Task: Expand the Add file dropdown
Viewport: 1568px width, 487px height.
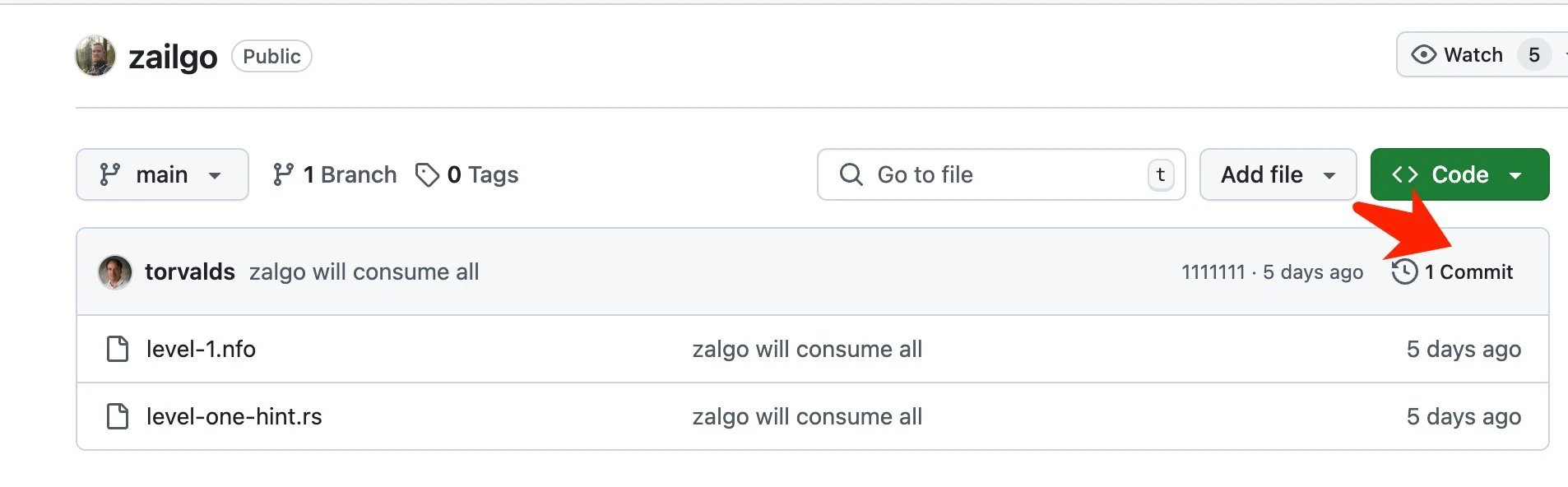Action: click(1278, 174)
